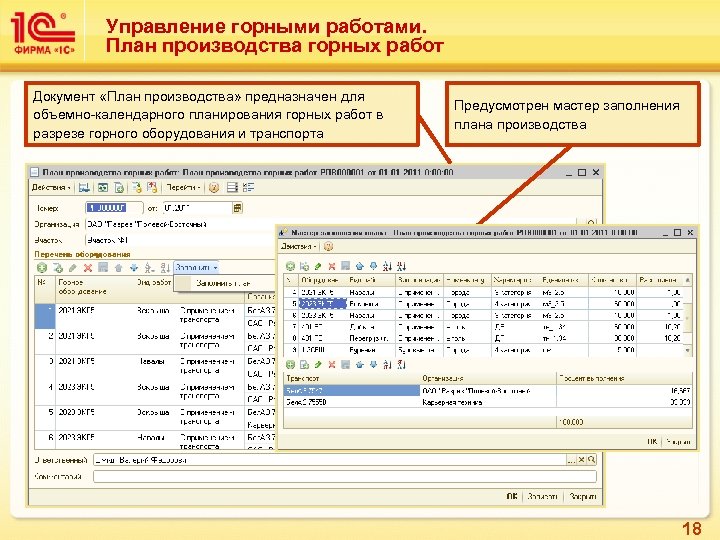Click the Организация column header in the Мастер window
This screenshot has width=720, height=540.
coord(488,378)
